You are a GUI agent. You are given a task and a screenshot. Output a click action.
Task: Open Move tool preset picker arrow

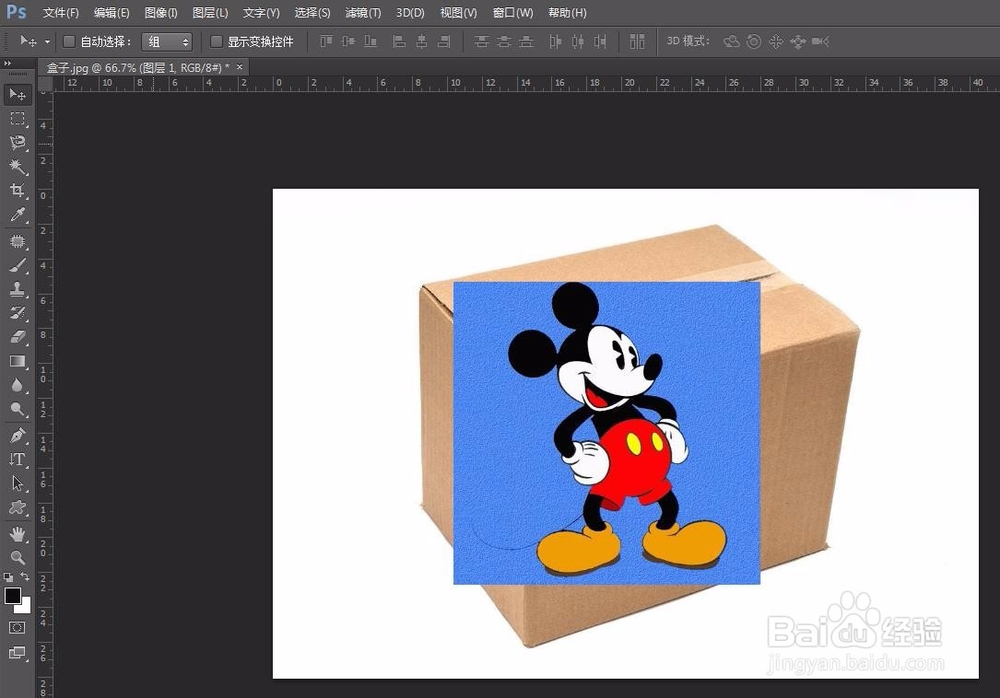(x=47, y=42)
